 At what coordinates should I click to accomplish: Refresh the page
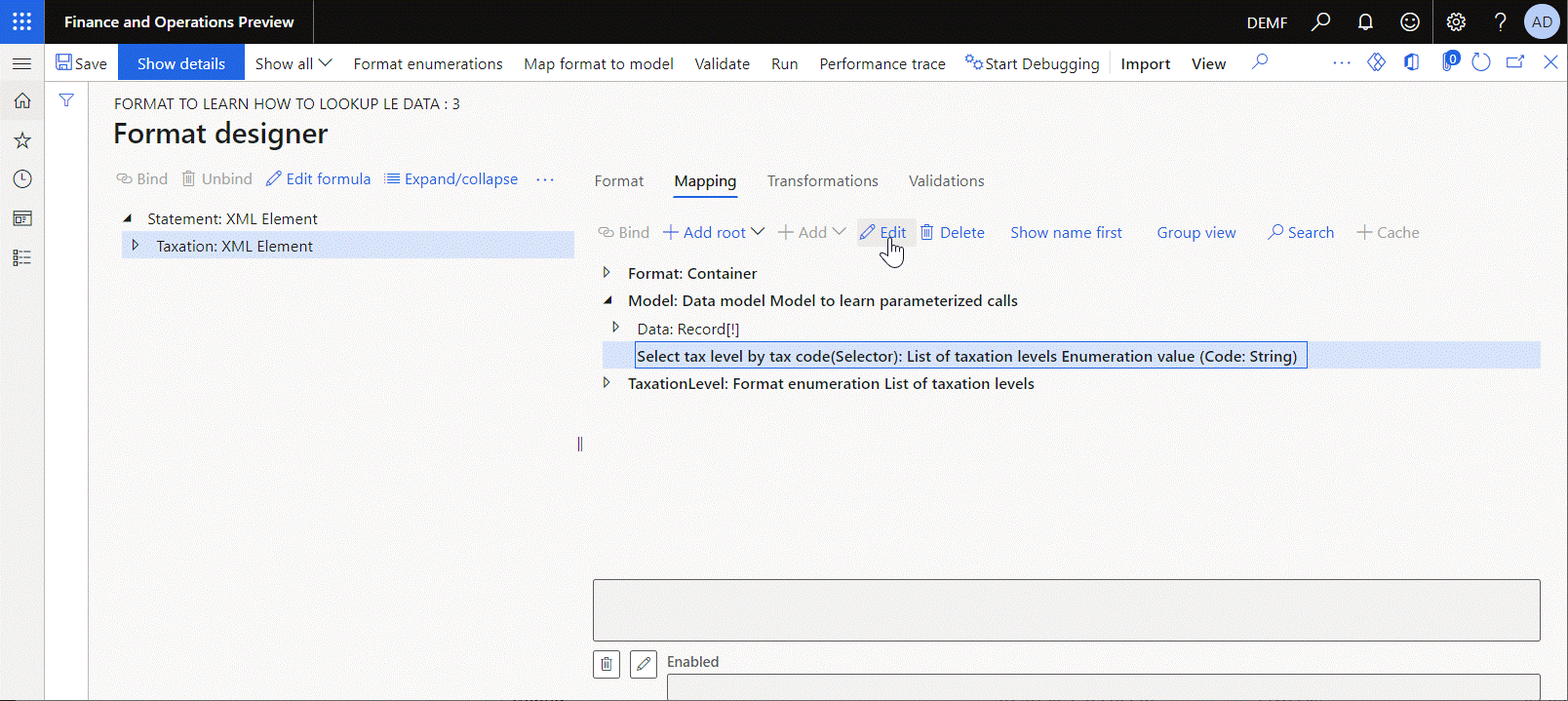point(1481,62)
